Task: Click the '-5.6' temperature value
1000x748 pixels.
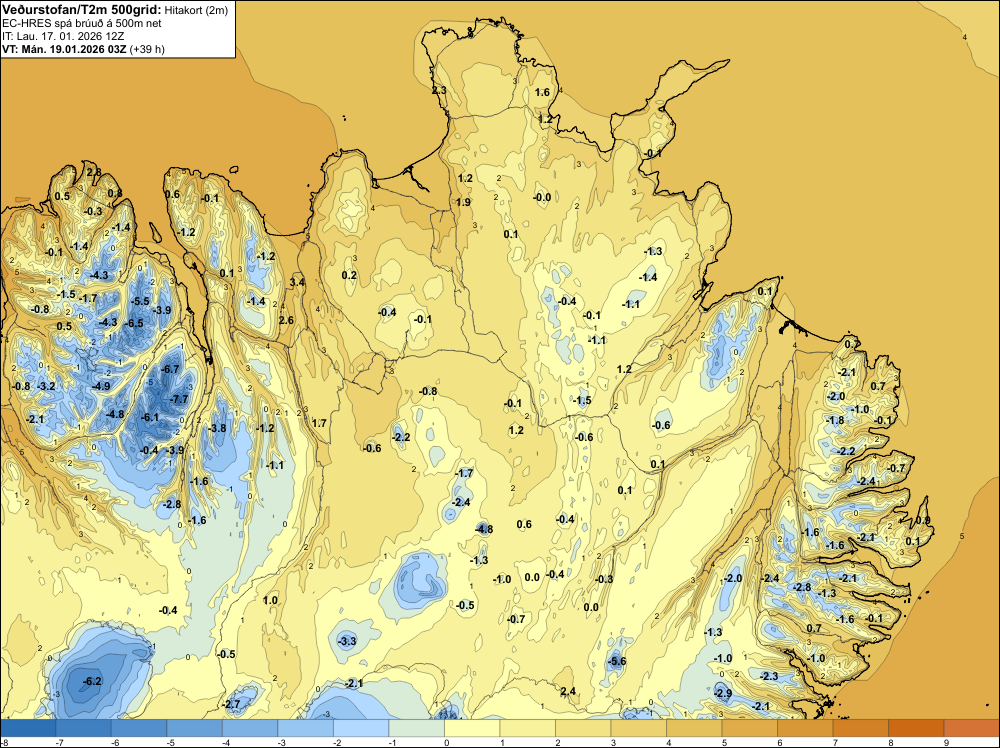Action: point(617,661)
